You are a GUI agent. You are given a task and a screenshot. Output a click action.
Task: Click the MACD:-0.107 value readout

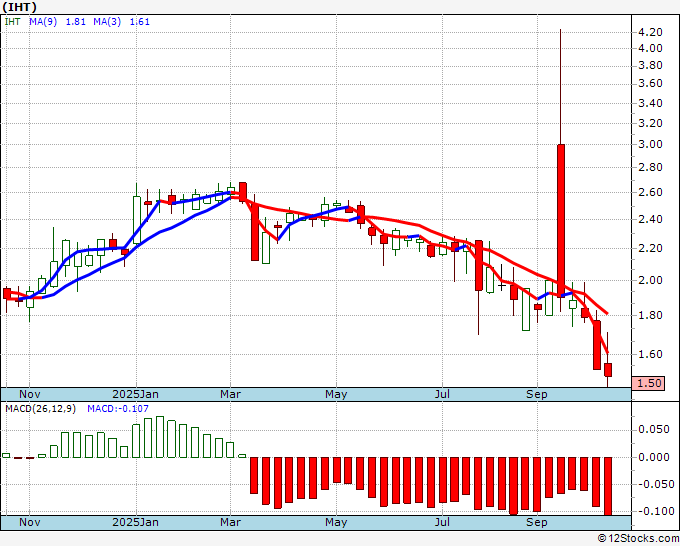click(118, 409)
